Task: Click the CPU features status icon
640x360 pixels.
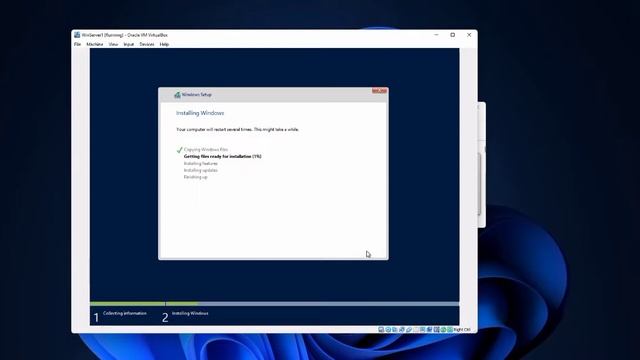Action: (436, 329)
